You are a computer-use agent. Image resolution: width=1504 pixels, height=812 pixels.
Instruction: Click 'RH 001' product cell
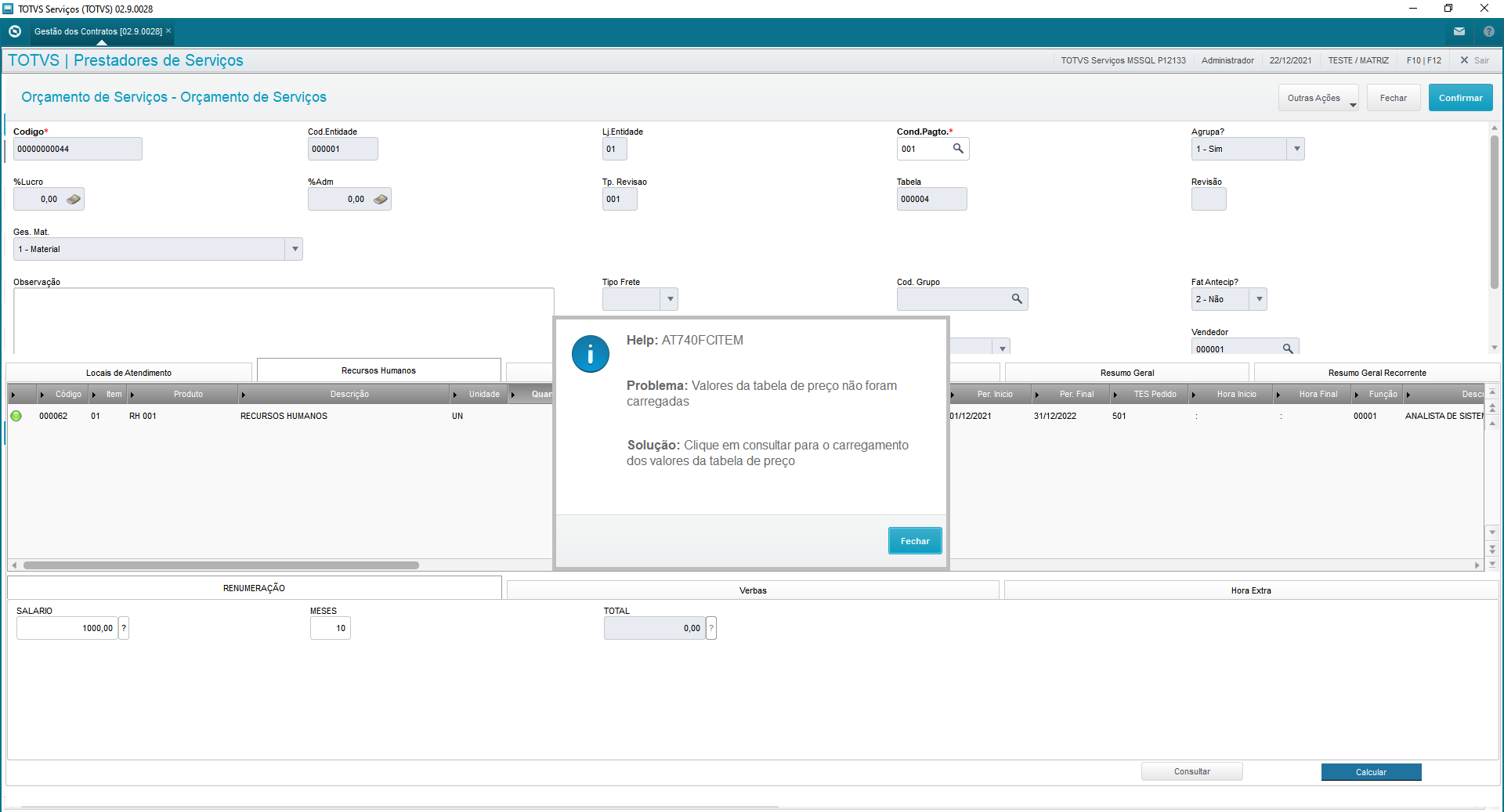click(x=143, y=416)
